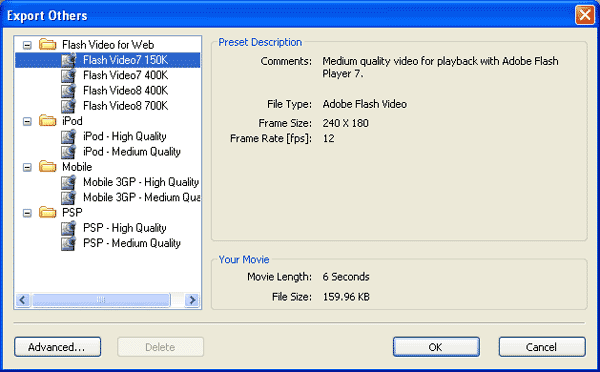Click the iPod - High Quality preset icon
600x372 pixels.
pos(68,137)
